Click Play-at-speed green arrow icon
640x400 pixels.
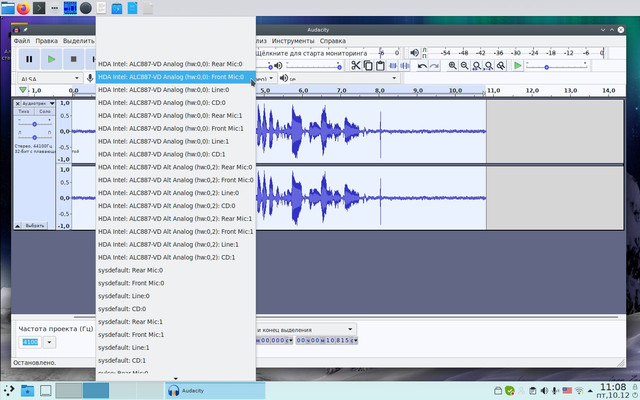click(x=518, y=65)
